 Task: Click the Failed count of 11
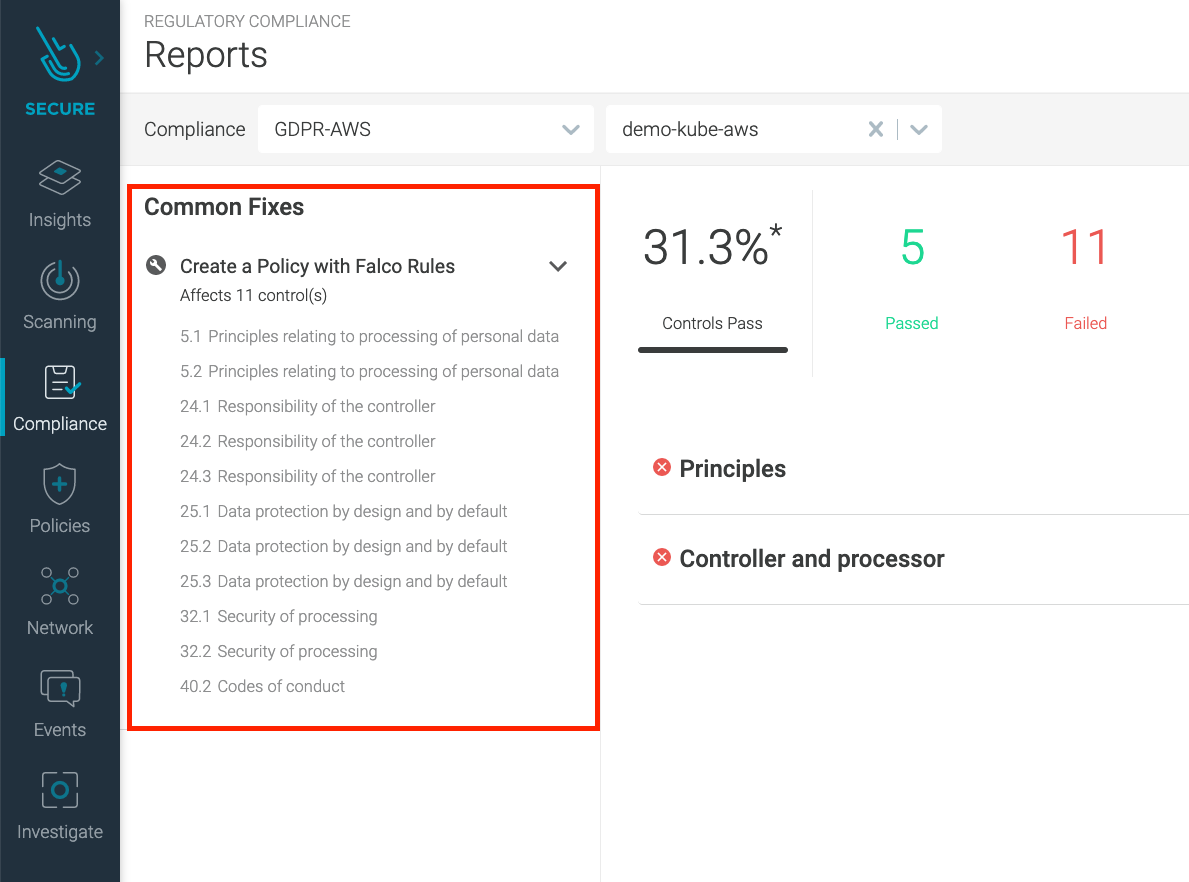click(1085, 248)
